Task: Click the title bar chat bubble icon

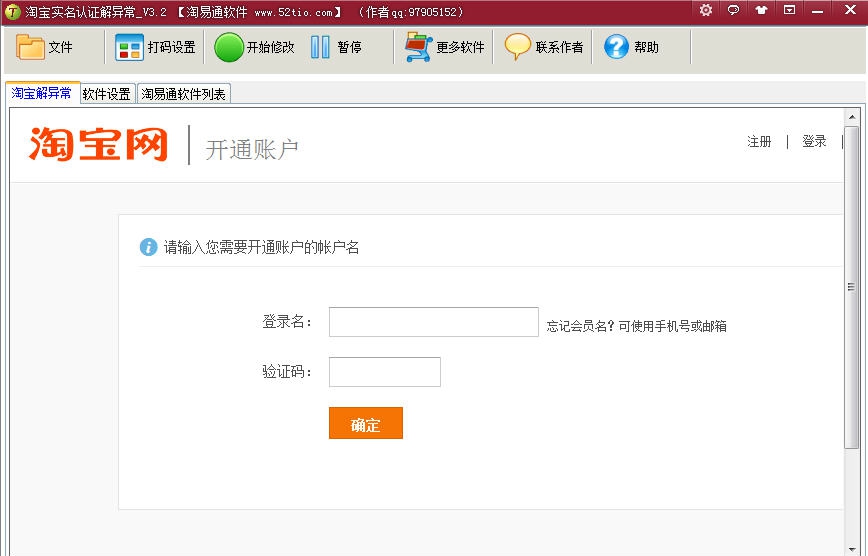Action: [x=733, y=9]
